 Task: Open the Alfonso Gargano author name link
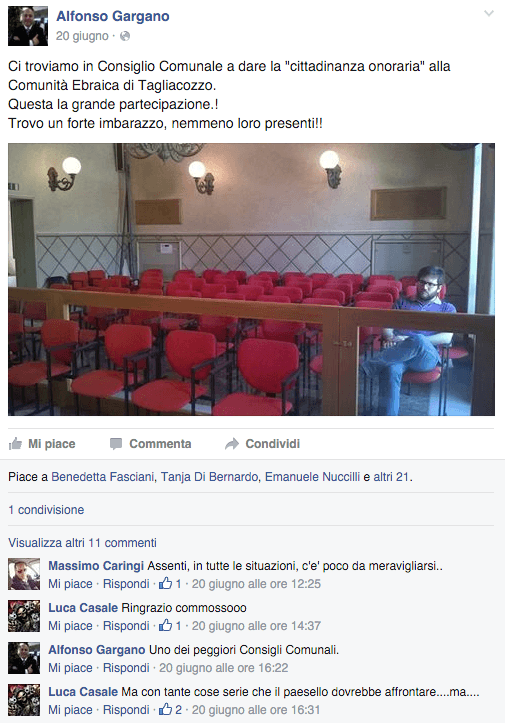pos(113,16)
